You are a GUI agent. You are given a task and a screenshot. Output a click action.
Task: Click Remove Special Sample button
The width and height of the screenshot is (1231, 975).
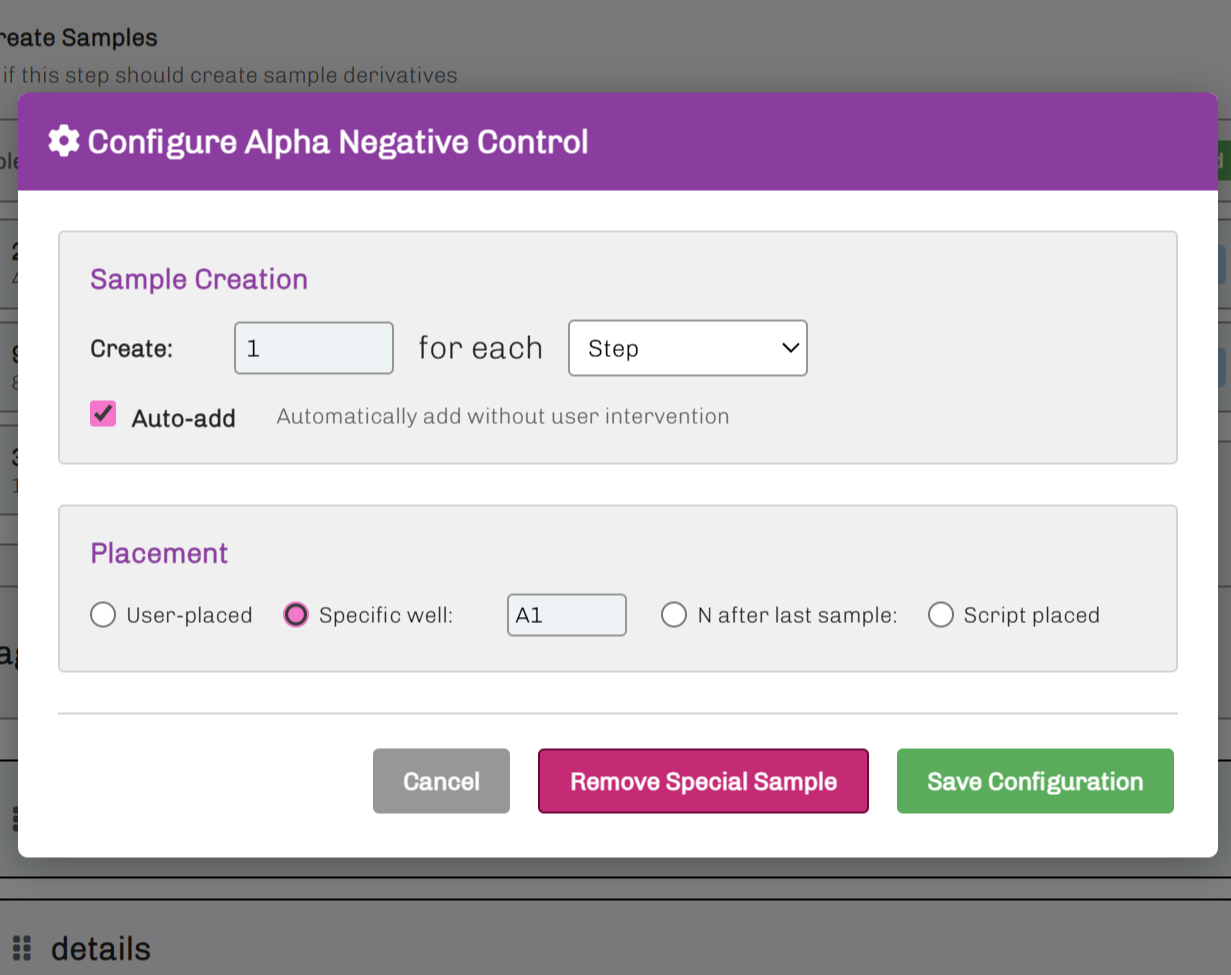tap(703, 781)
